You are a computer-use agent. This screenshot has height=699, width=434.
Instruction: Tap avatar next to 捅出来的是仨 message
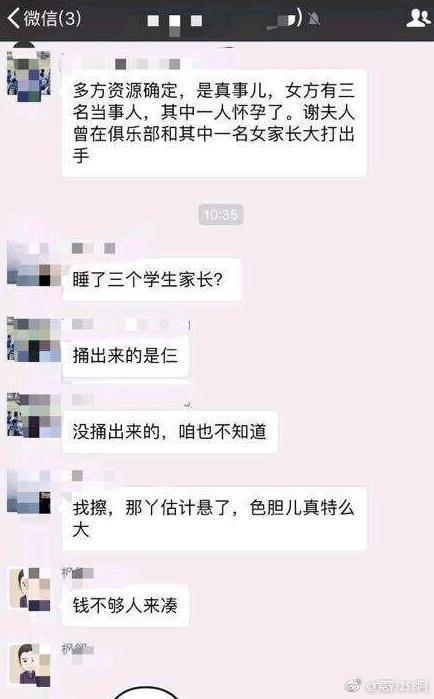(x=33, y=340)
